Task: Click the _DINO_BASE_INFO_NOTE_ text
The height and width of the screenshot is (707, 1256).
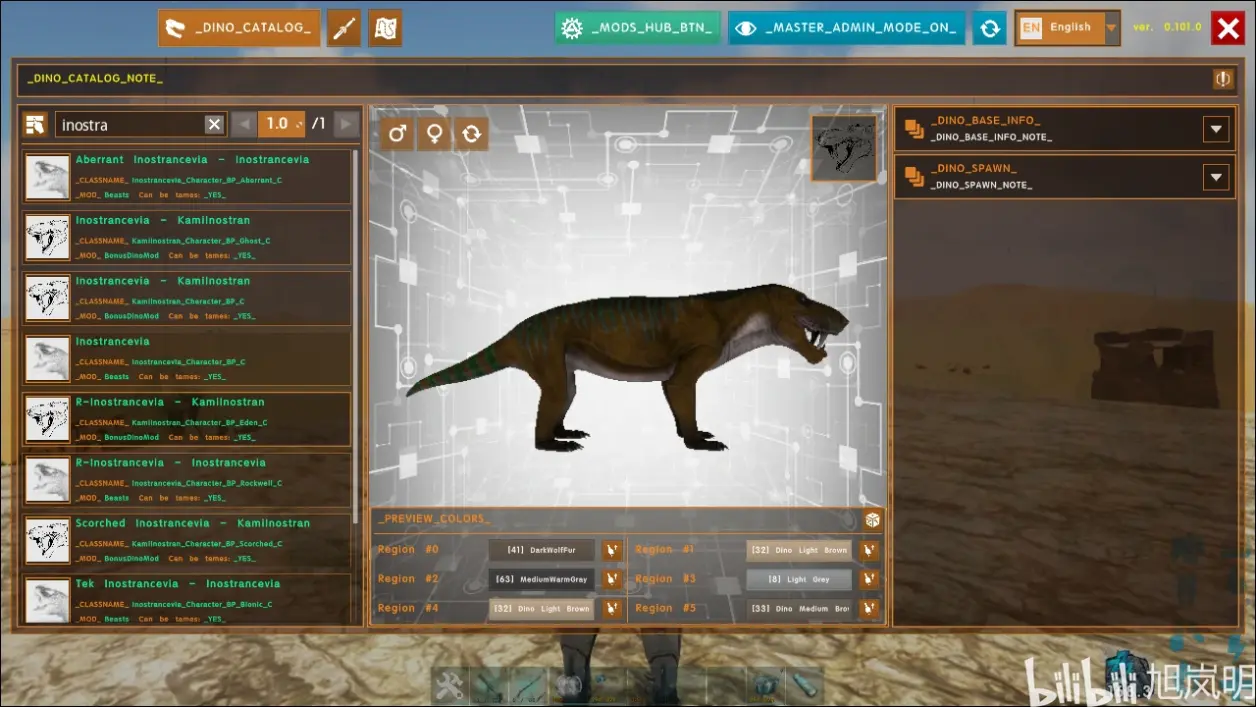Action: click(991, 137)
